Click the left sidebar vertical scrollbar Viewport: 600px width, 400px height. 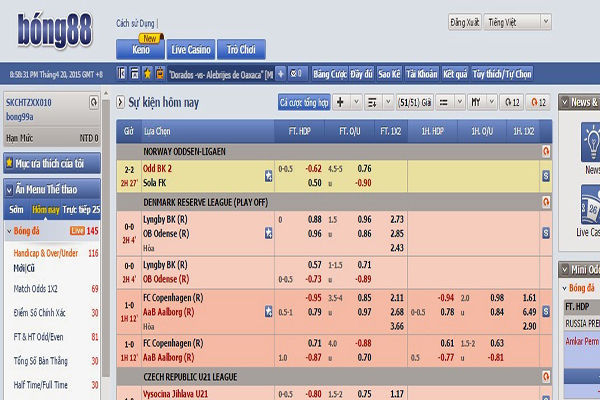pos(106,237)
